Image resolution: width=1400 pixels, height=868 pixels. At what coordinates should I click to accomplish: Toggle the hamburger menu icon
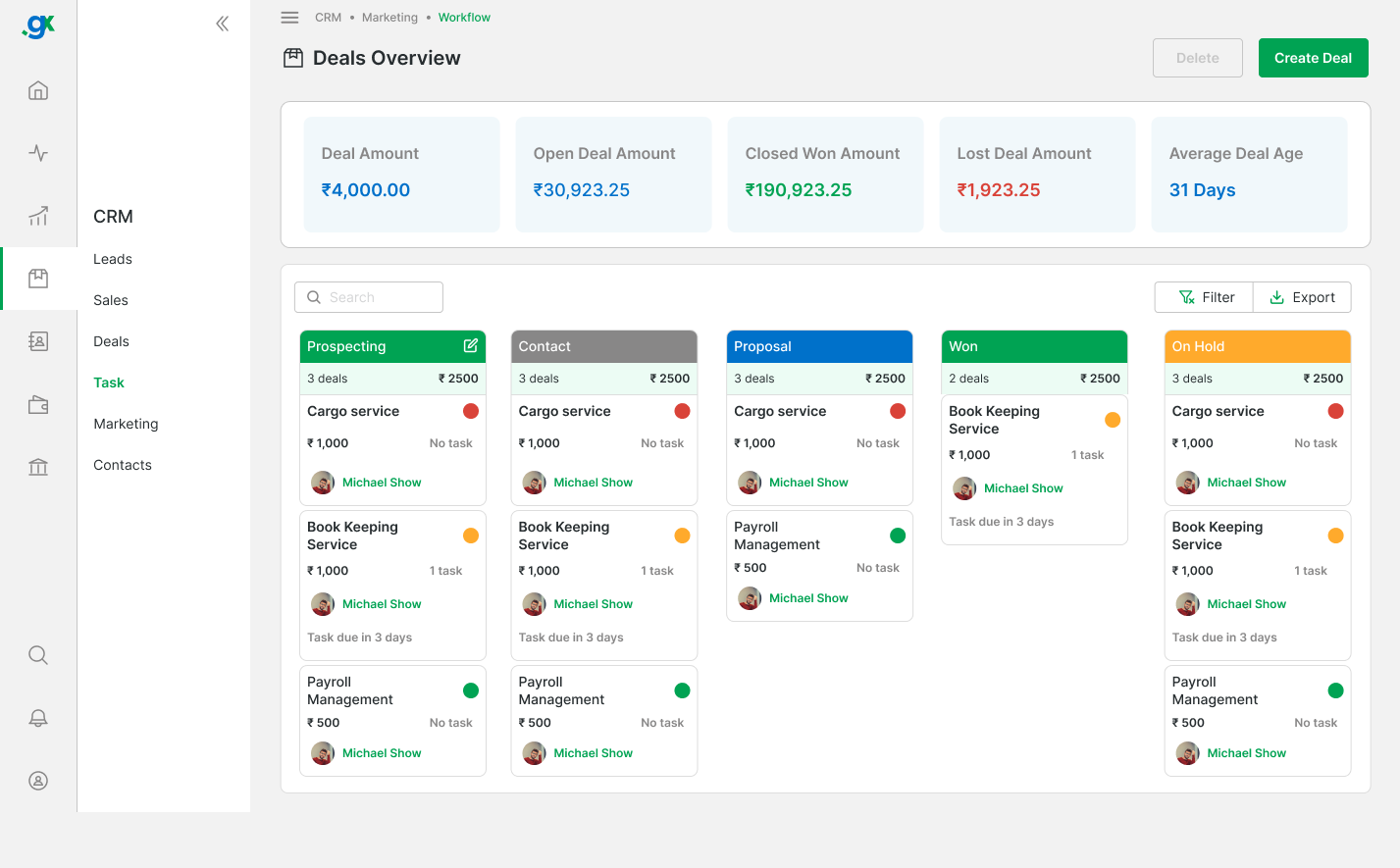coord(289,18)
